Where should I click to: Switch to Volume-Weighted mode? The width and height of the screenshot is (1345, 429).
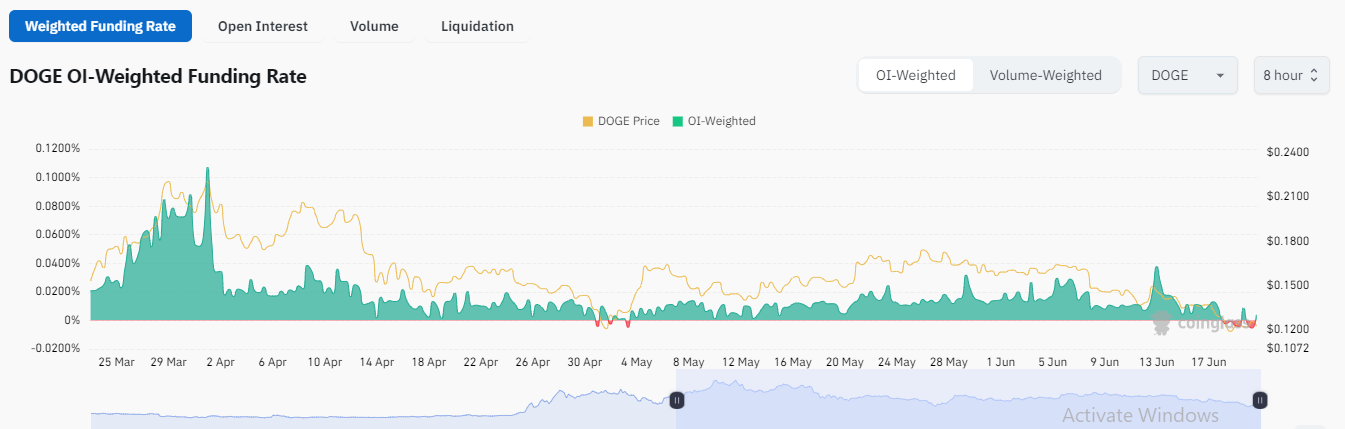[1045, 75]
